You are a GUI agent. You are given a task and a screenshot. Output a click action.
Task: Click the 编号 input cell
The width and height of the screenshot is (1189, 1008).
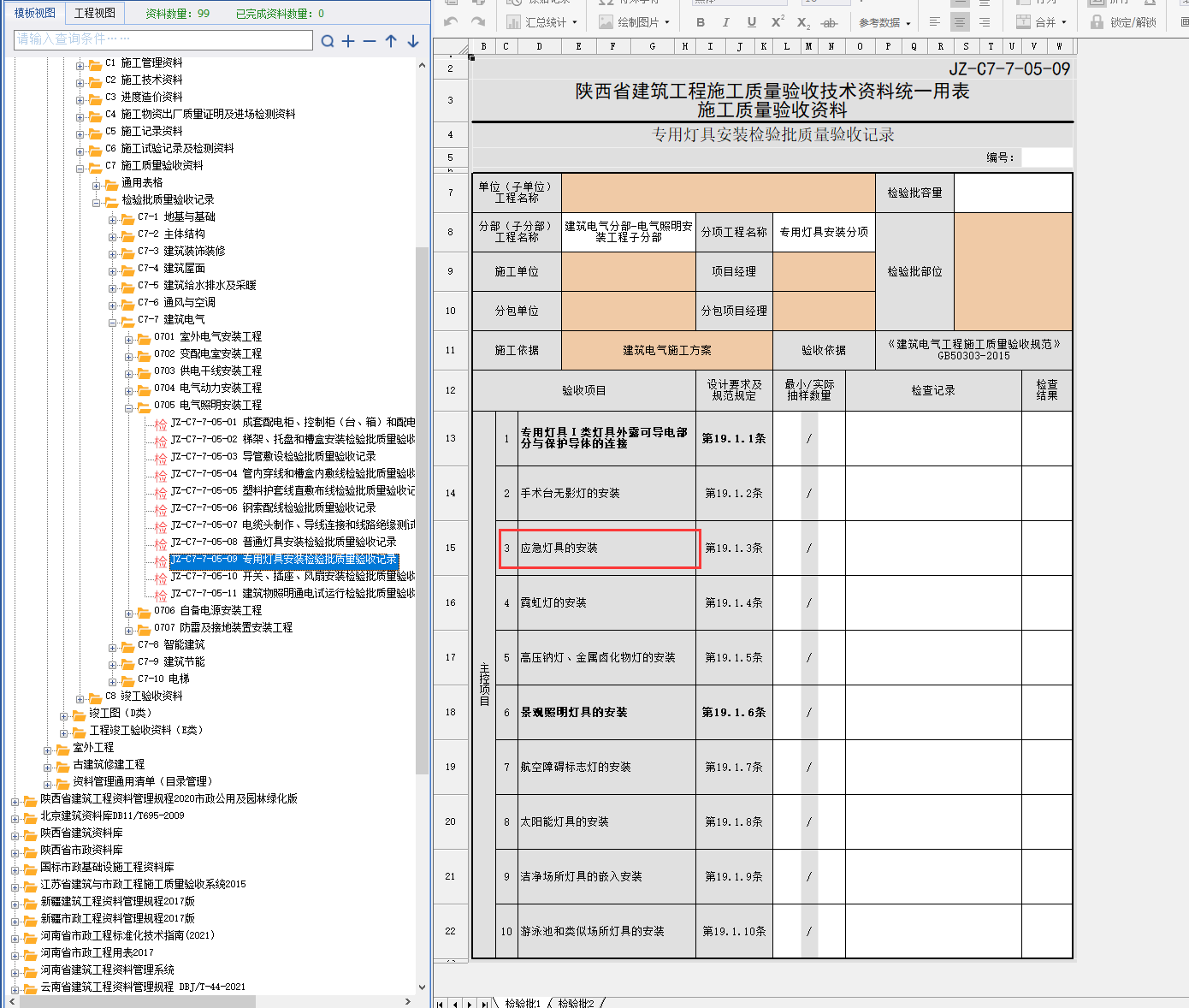pos(1046,157)
